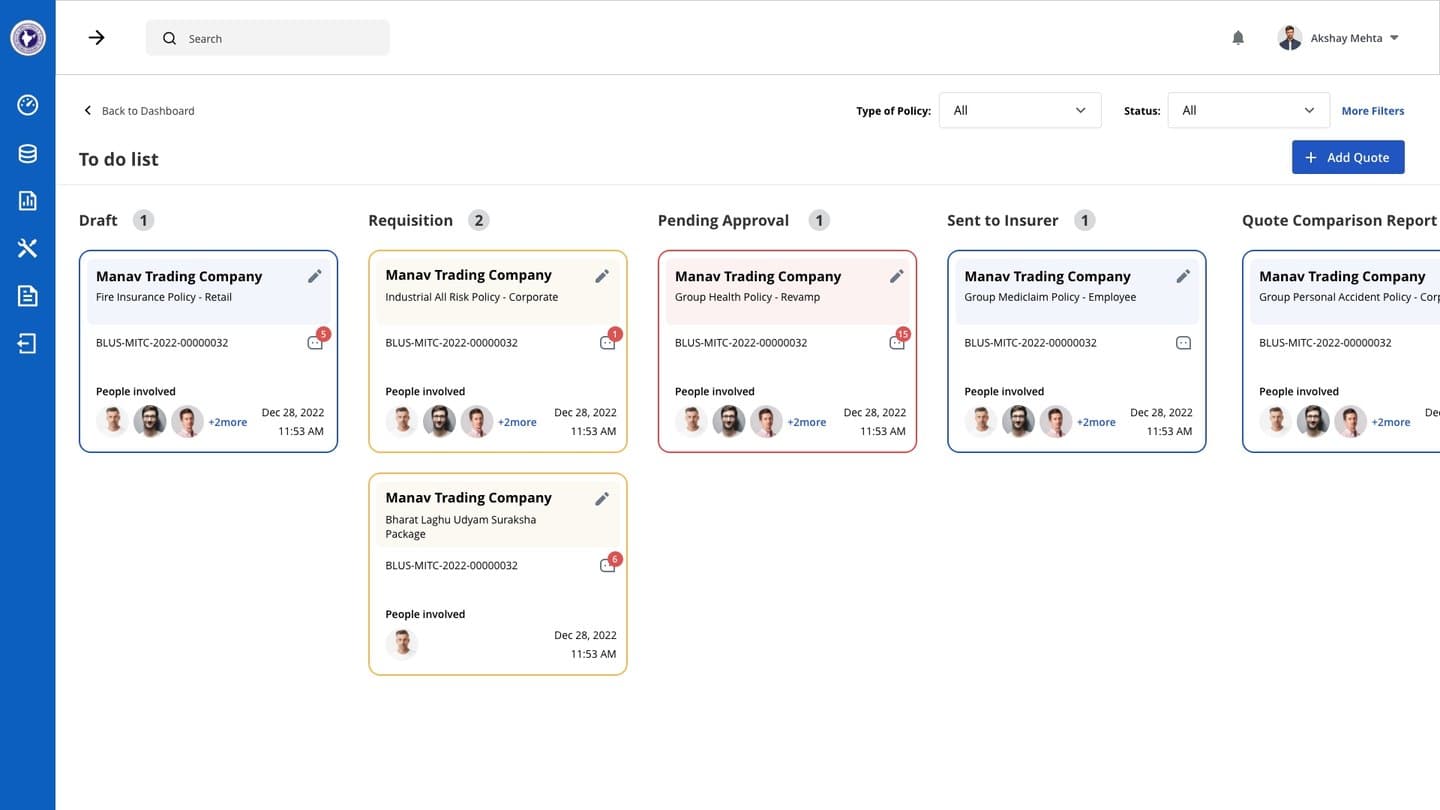Click the single avatar on Bharat Laghu card
This screenshot has width=1440, height=810.
402,644
